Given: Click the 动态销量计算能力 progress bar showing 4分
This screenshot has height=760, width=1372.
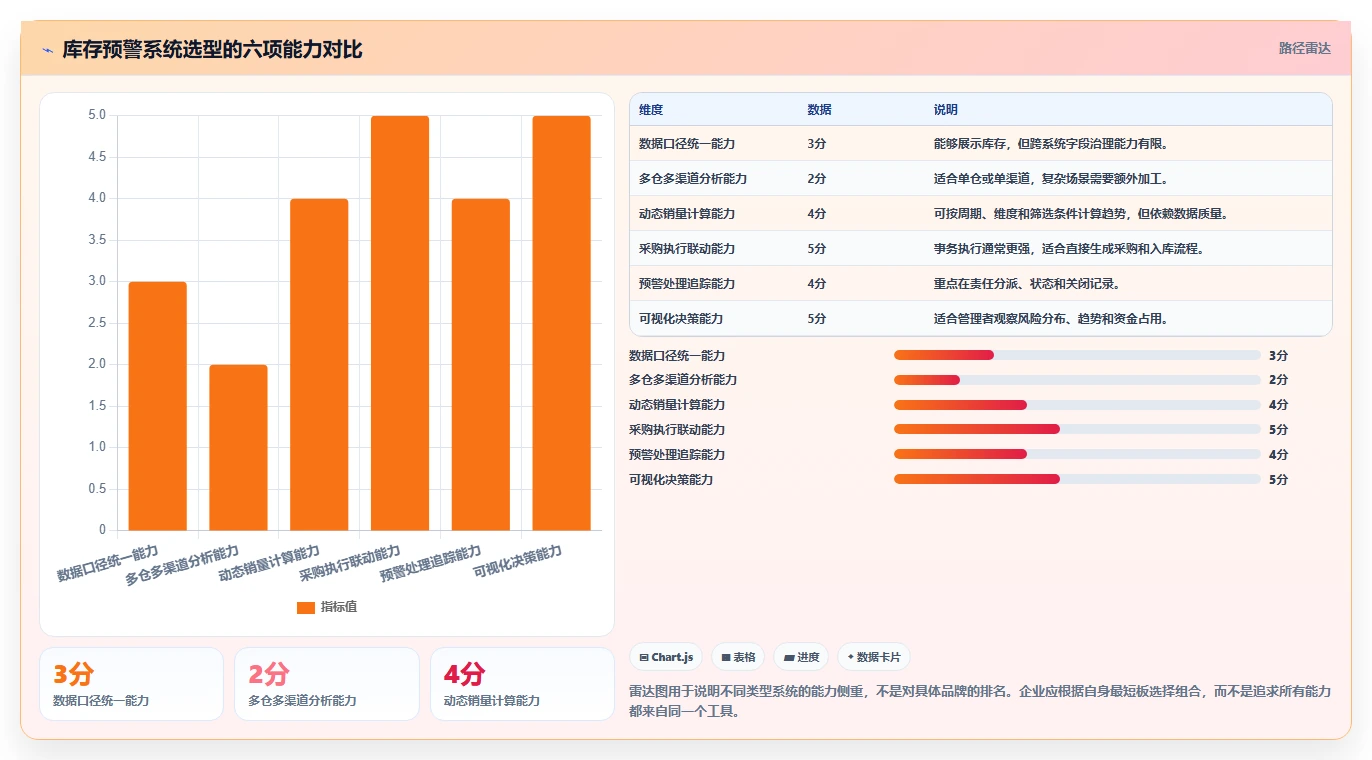Looking at the screenshot, I should point(1077,405).
